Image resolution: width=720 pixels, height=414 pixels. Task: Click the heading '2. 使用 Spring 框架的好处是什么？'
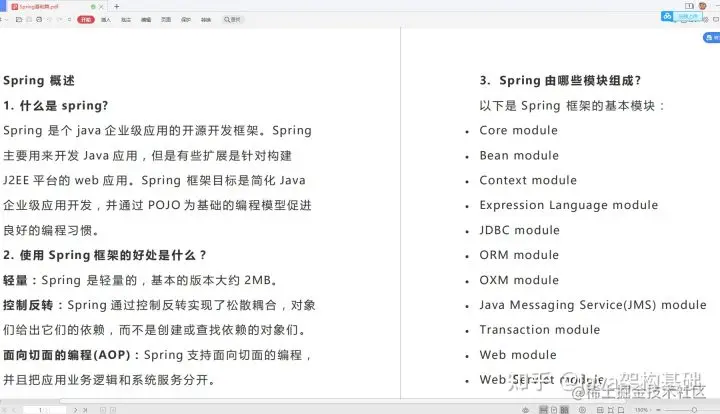105,255
